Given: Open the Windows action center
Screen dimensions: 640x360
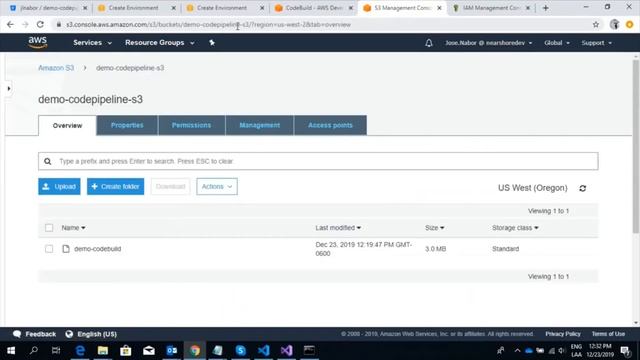Looking at the screenshot, I should tap(625, 351).
